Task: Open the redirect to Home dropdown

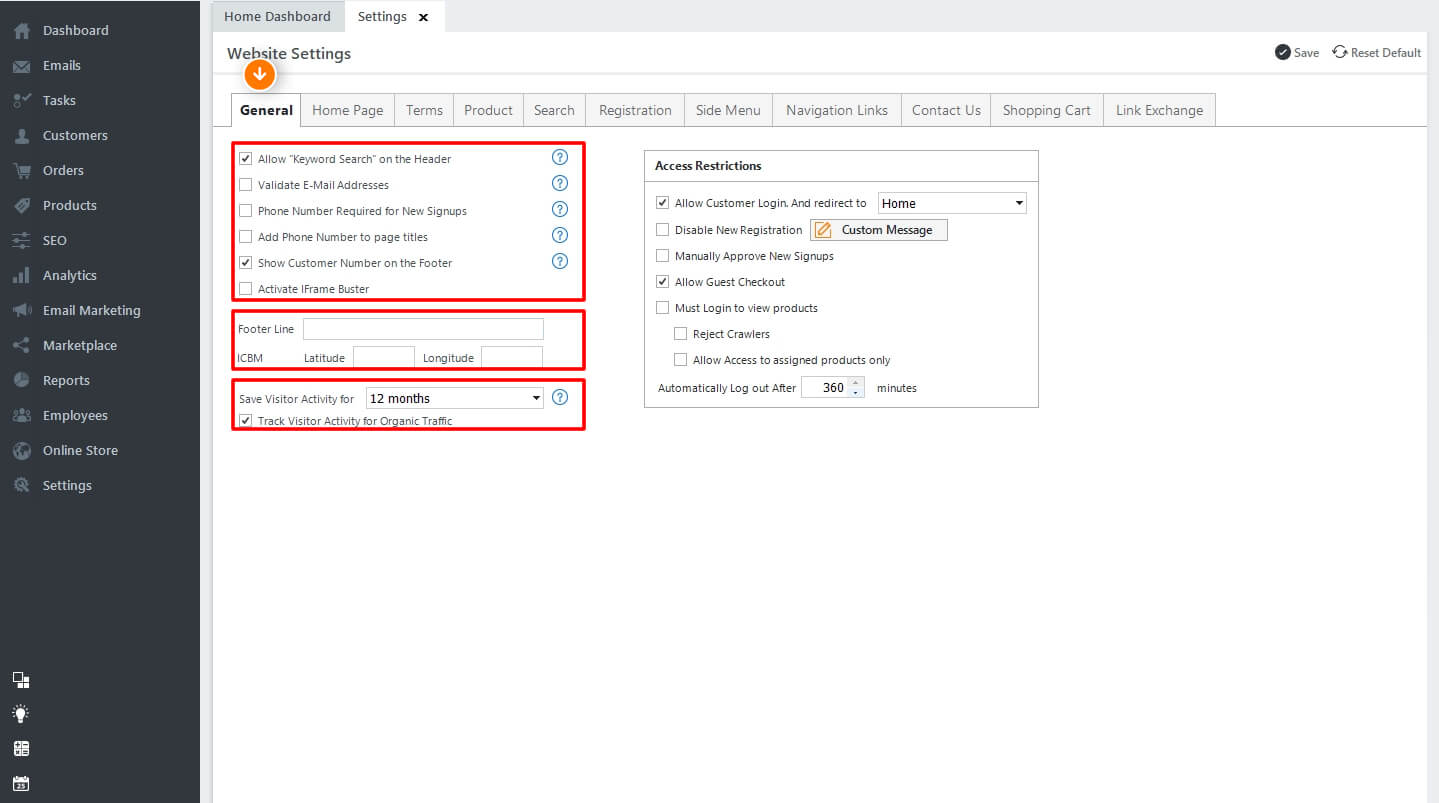Action: 952,203
